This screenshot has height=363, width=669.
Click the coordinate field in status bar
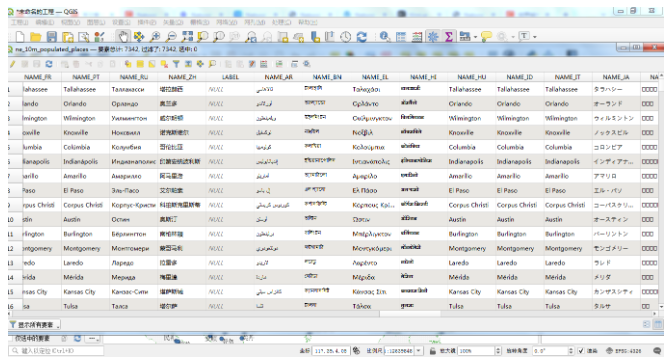(331, 351)
